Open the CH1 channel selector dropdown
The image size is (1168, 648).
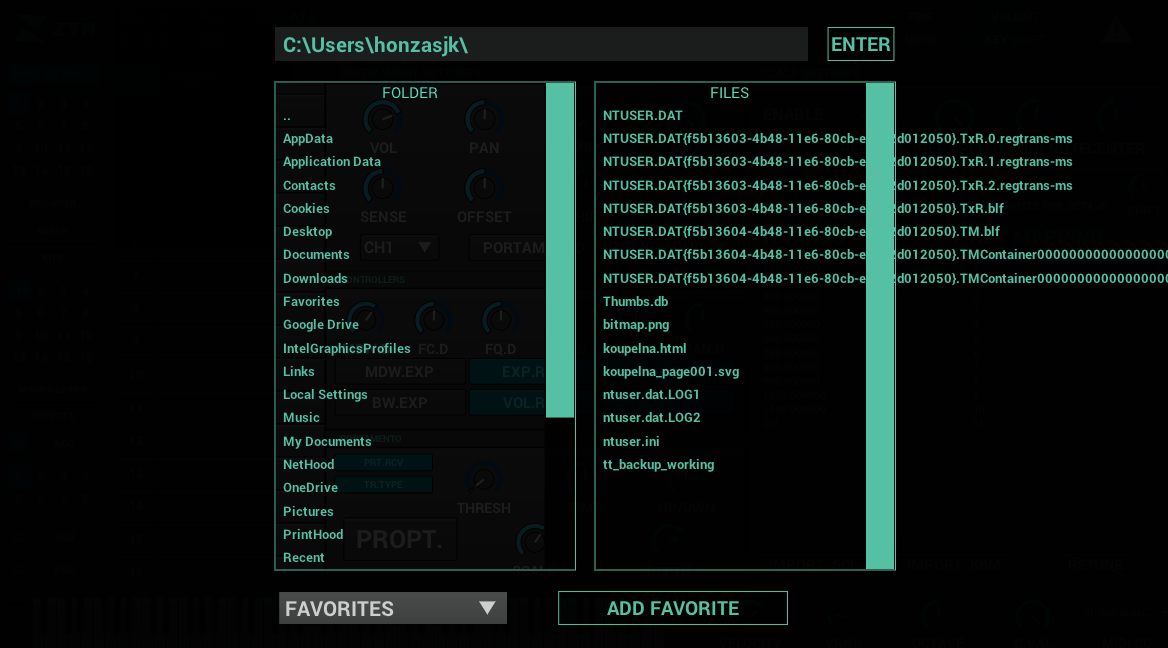pos(399,247)
